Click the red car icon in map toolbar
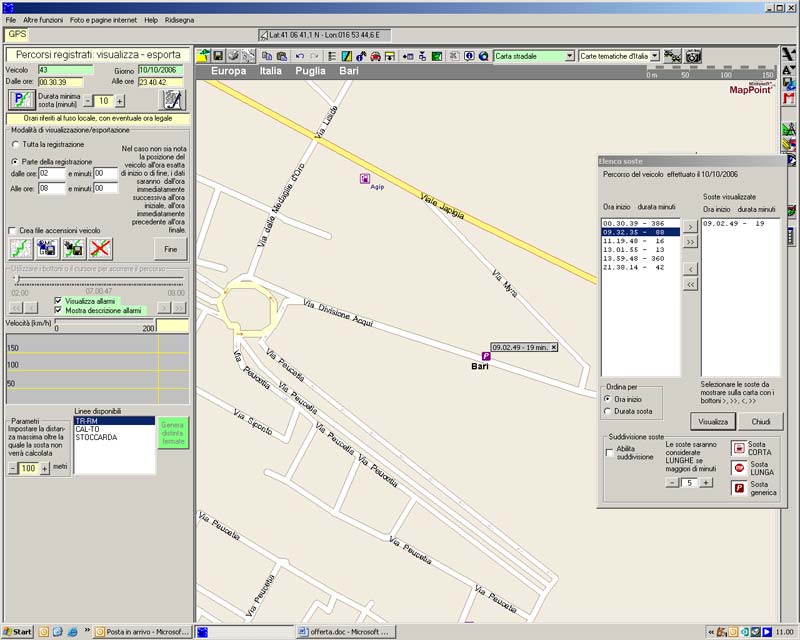This screenshot has width=800, height=640. point(376,56)
